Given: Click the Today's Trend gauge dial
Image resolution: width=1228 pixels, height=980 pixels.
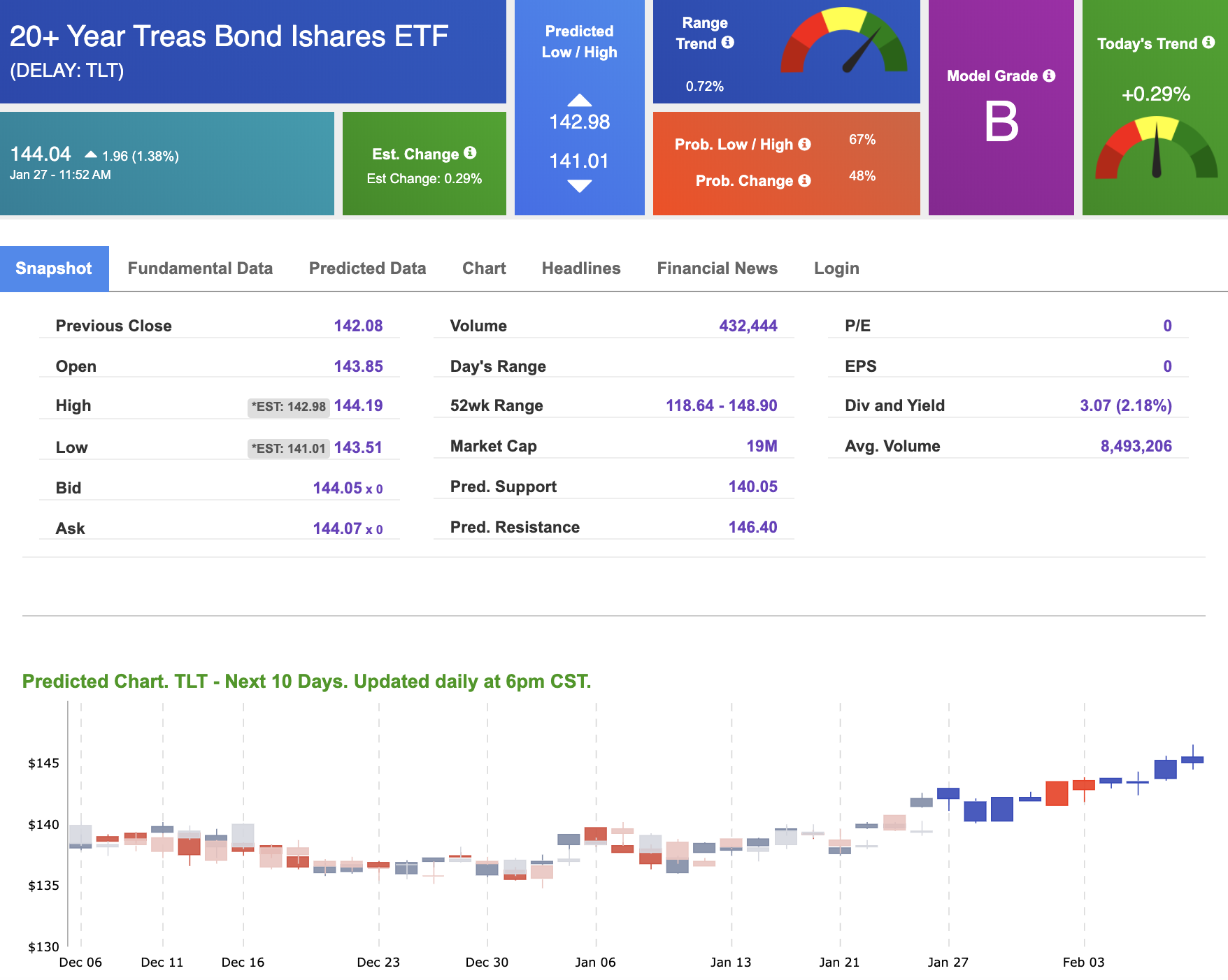Looking at the screenshot, I should click(1157, 147).
